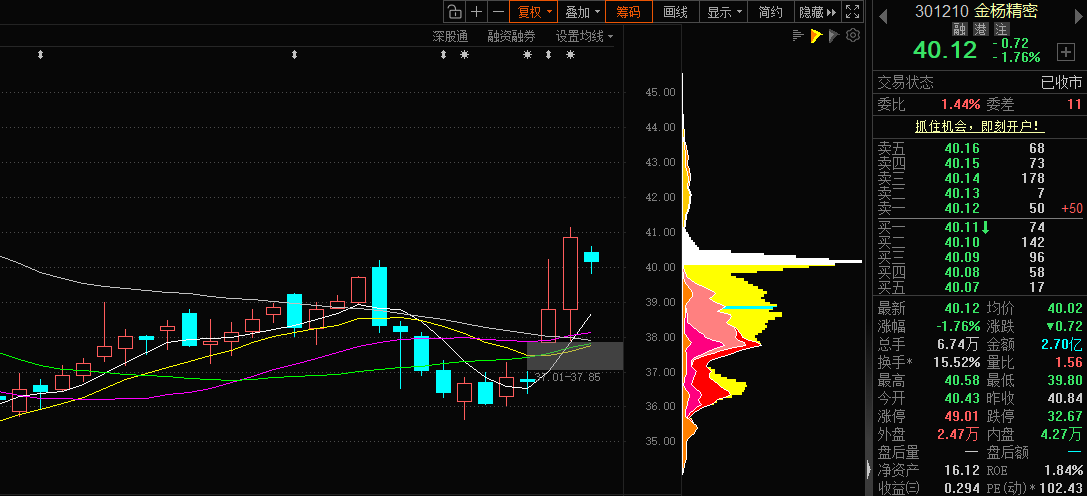Click the chip distribution list-lines icon
The width and height of the screenshot is (1087, 496).
798,35
